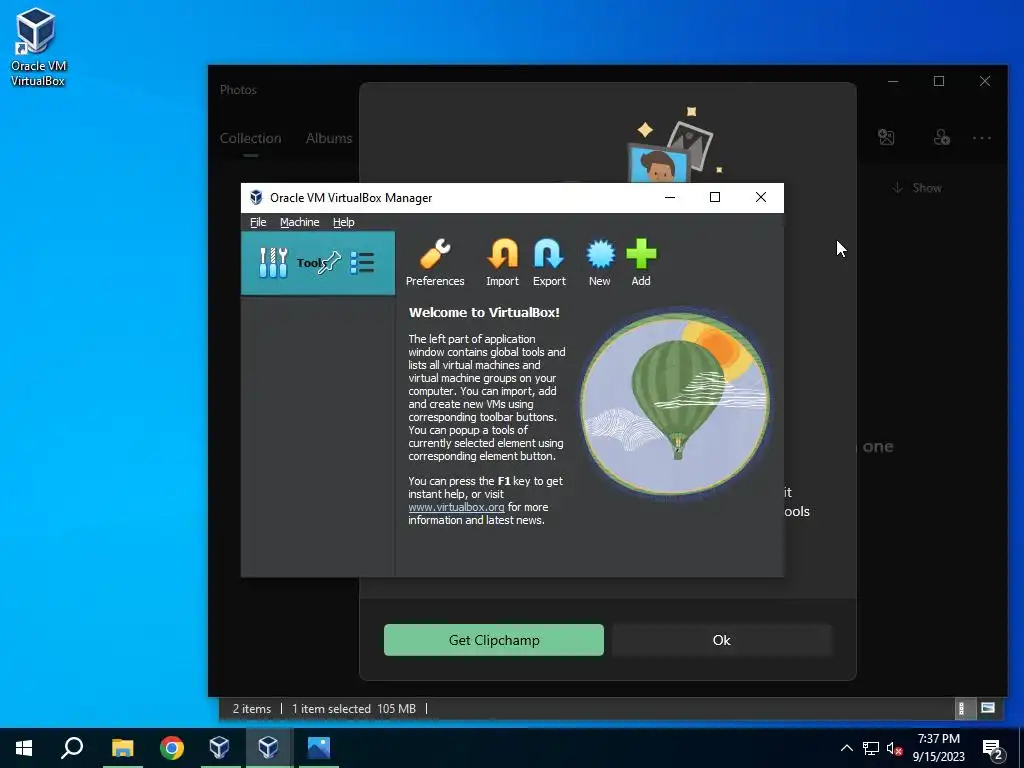The width and height of the screenshot is (1024, 768).
Task: Open Oracle VM VirtualBox desktop shortcut
Action: (38, 47)
